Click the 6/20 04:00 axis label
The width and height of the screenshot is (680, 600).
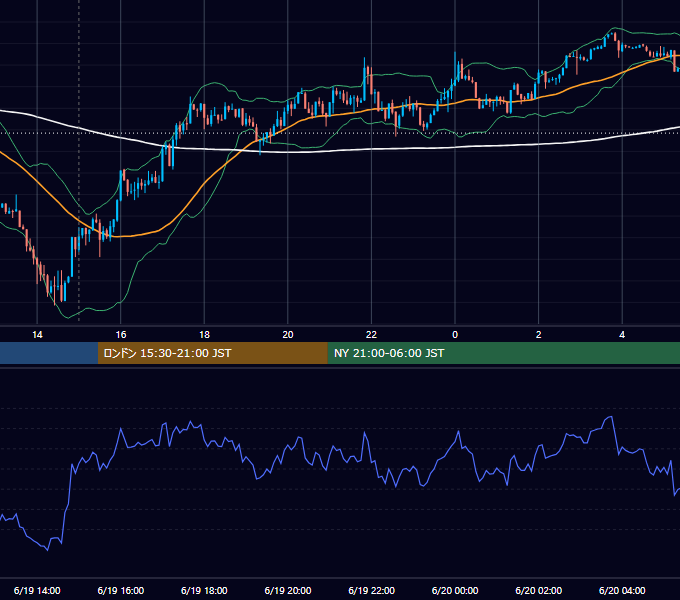pos(622,590)
